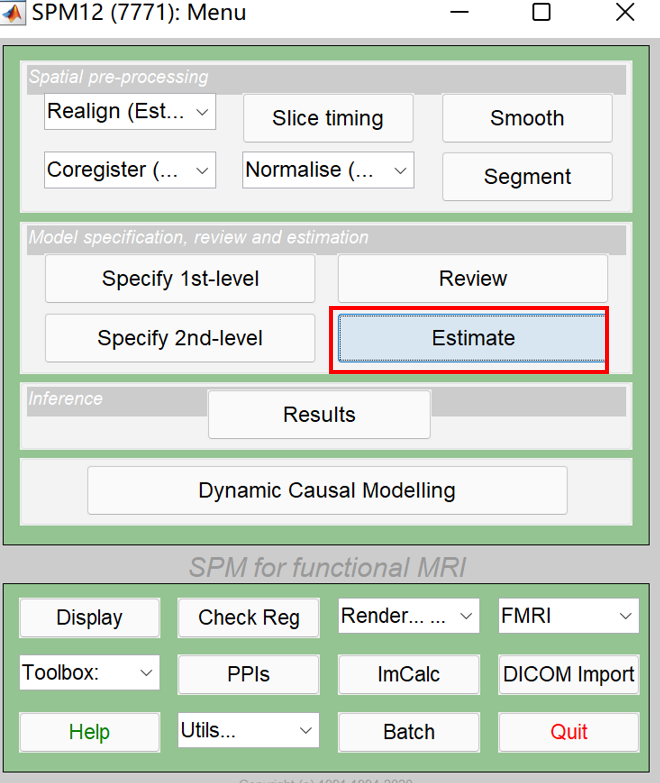Screen dimensions: 660x783
Task: Maximize the SPM12 Menu window
Action: [x=542, y=12]
